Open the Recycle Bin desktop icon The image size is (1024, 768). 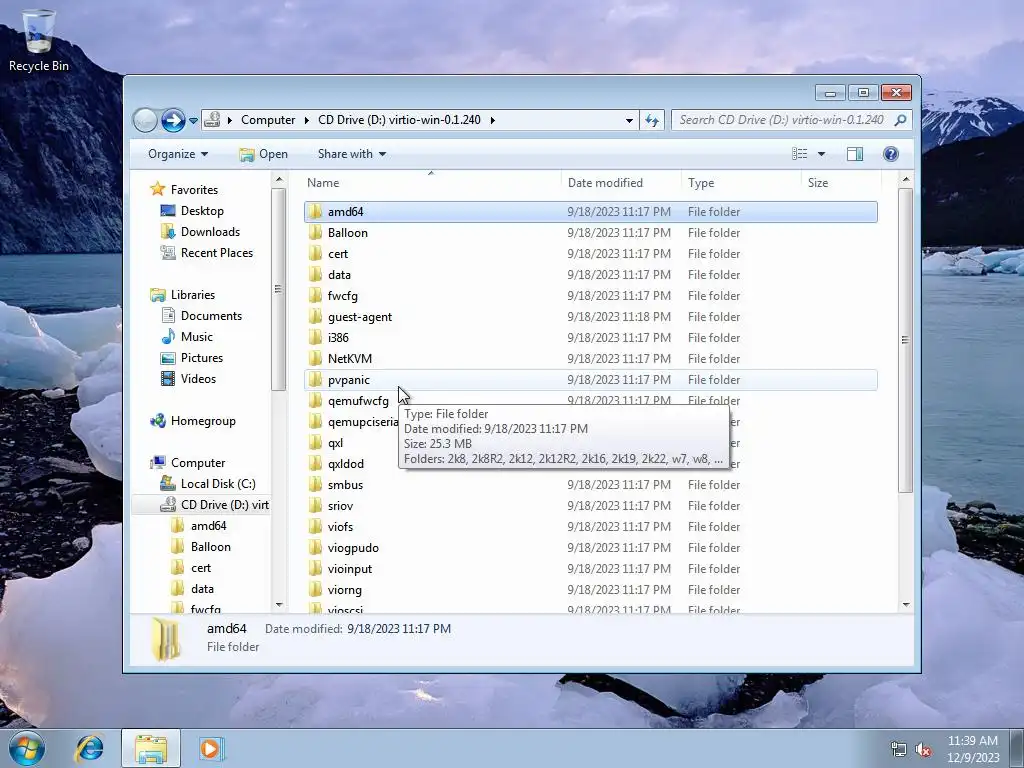pos(39,40)
